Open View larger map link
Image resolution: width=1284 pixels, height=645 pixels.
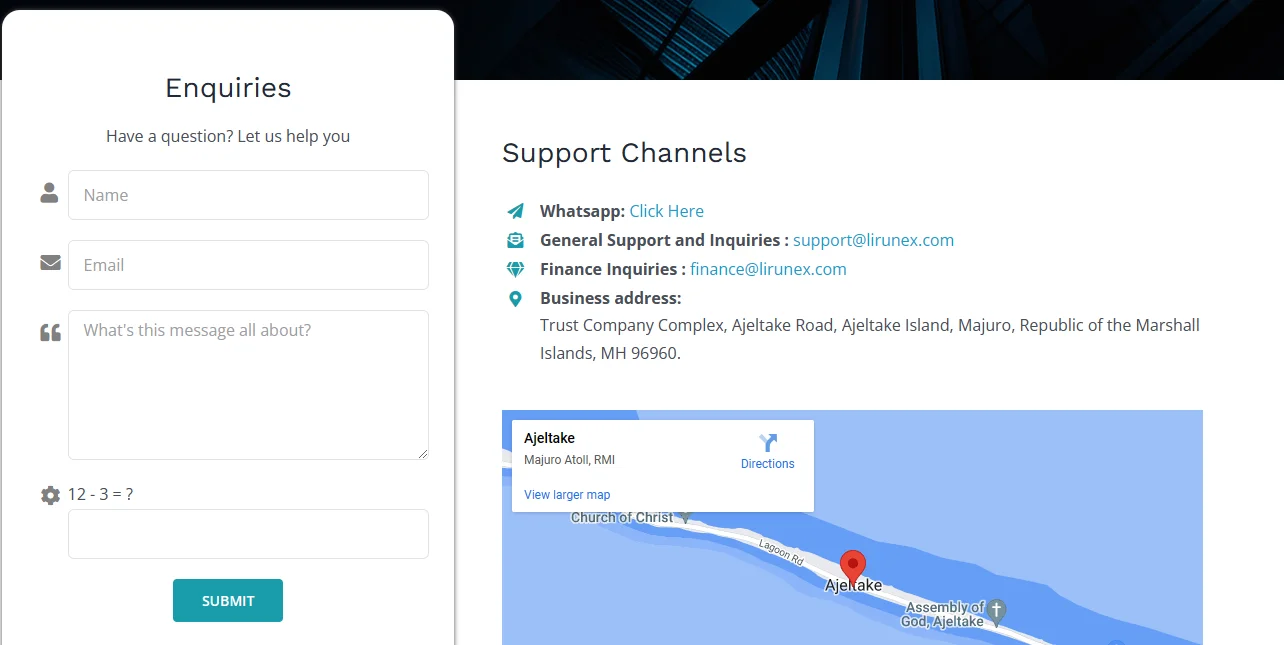click(x=567, y=495)
